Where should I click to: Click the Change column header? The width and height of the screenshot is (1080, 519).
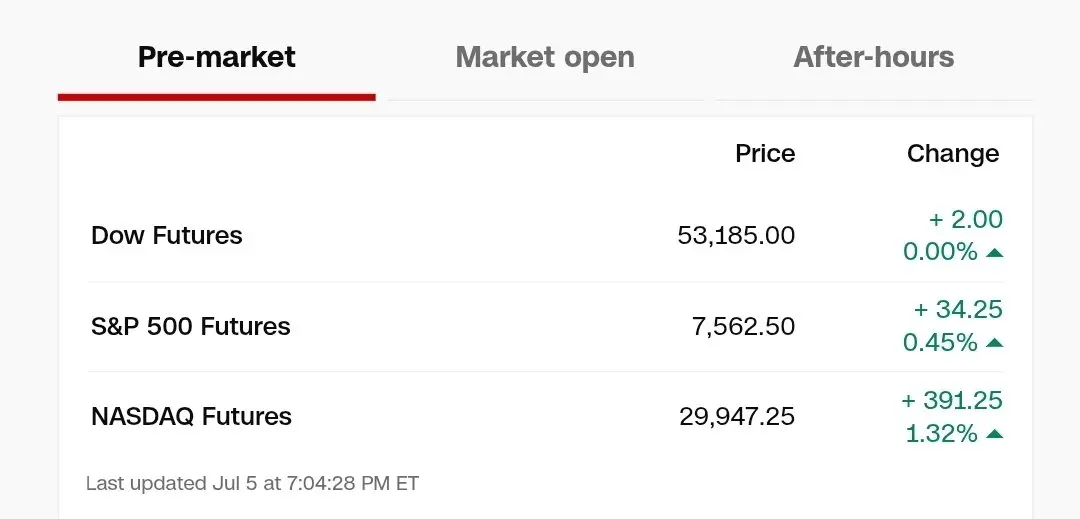click(x=953, y=153)
